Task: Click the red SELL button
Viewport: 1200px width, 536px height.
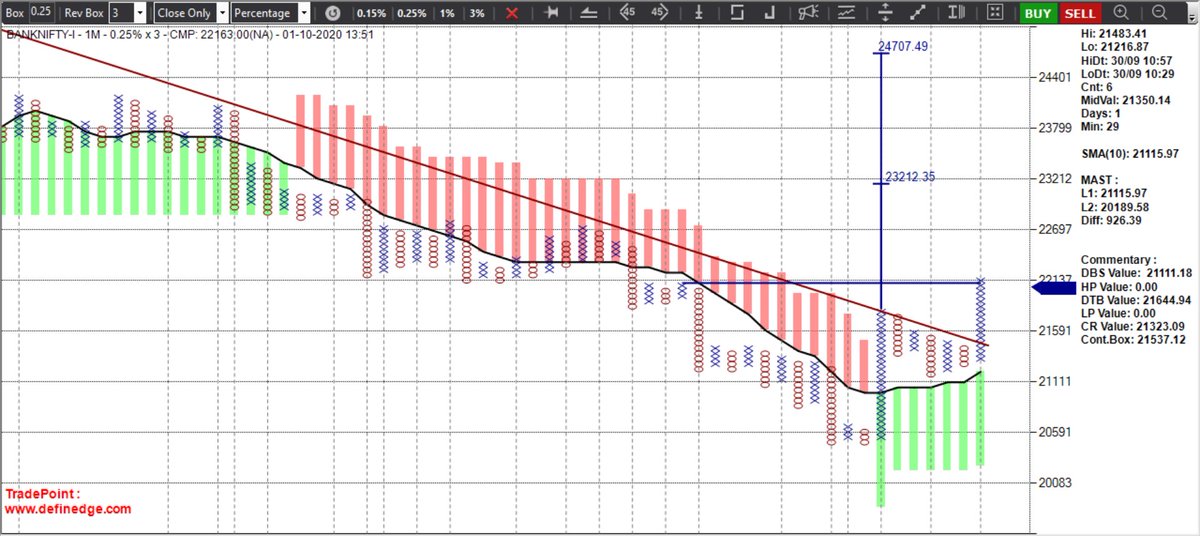Action: click(x=1079, y=13)
